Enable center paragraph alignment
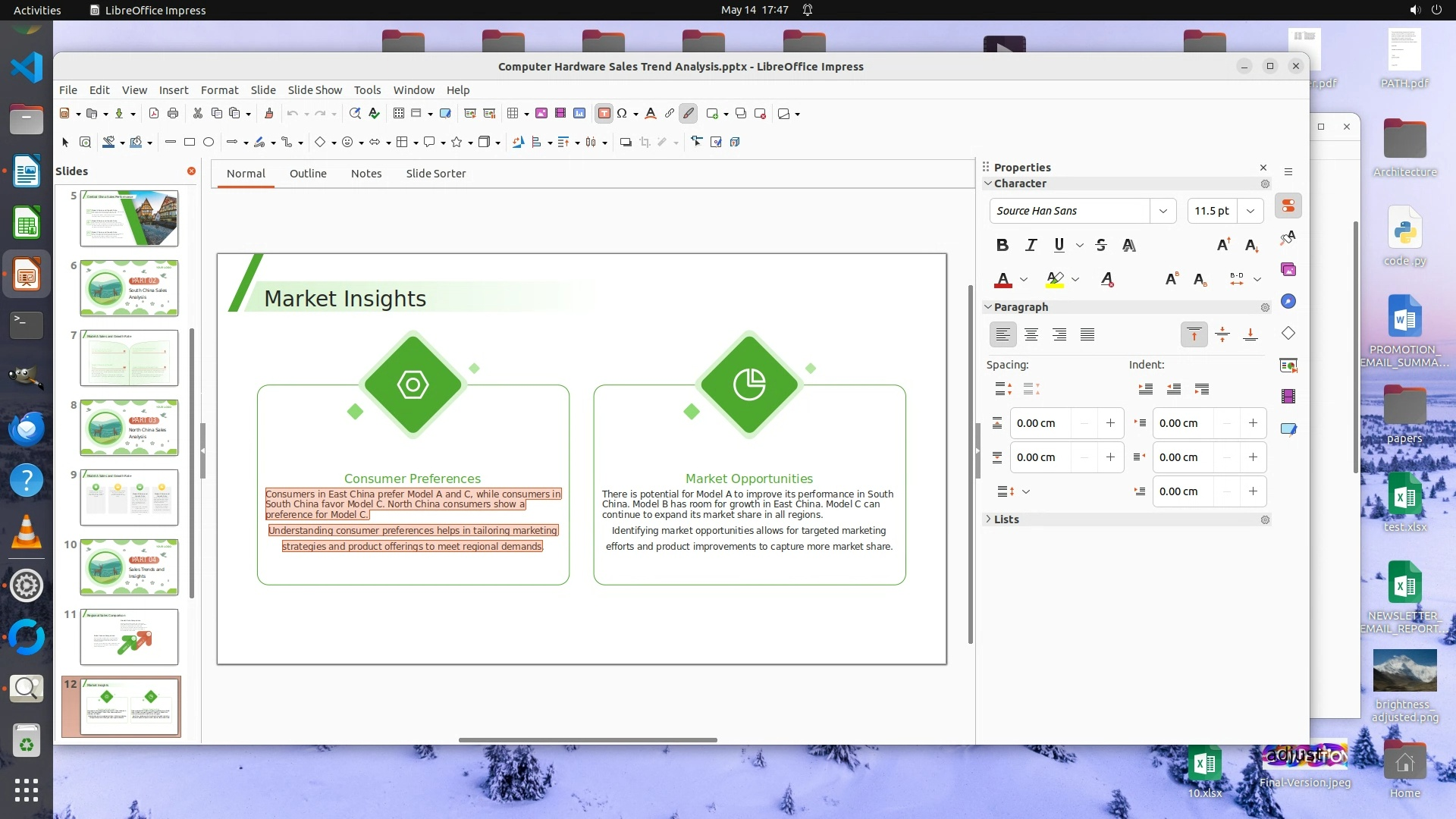The width and height of the screenshot is (1456, 819). pyautogui.click(x=1031, y=334)
